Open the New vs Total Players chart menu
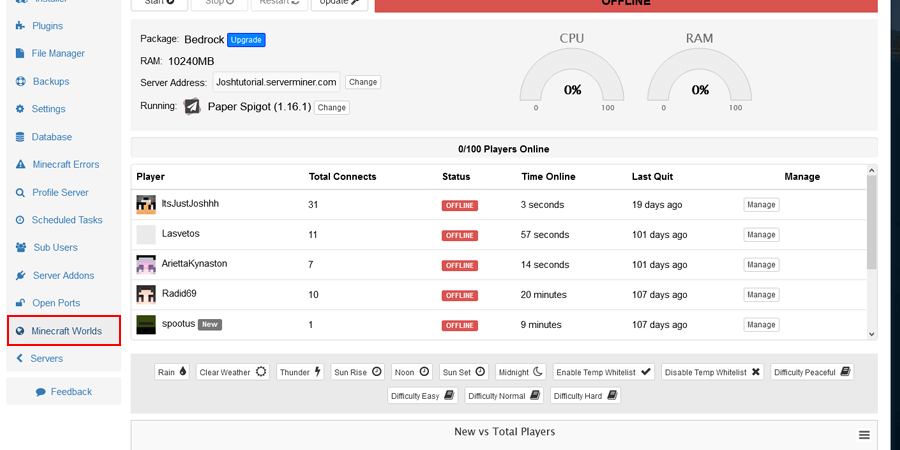 864,435
